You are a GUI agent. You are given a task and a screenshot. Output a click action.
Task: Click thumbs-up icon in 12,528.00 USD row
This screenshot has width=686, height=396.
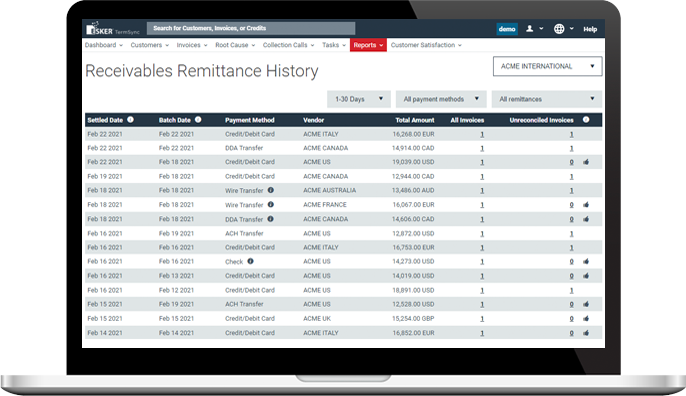[x=586, y=304]
